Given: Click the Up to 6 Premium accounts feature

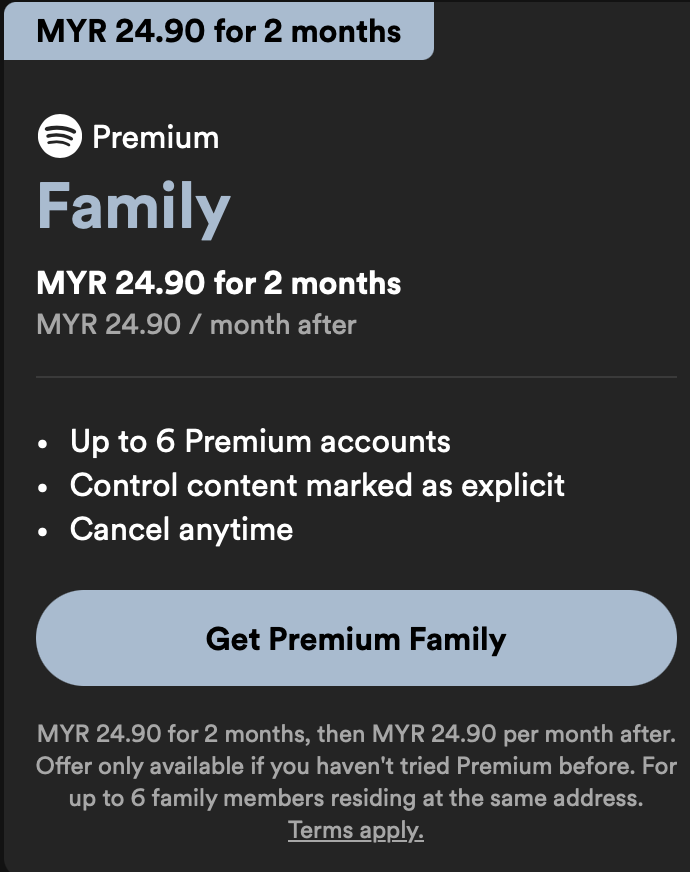Looking at the screenshot, I should pyautogui.click(x=260, y=441).
